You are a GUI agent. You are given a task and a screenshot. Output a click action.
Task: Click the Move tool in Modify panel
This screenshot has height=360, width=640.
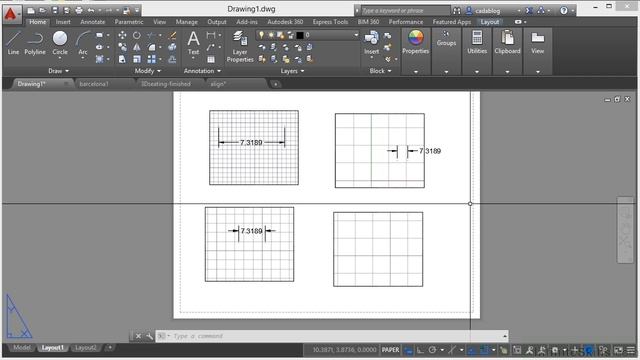pos(122,36)
